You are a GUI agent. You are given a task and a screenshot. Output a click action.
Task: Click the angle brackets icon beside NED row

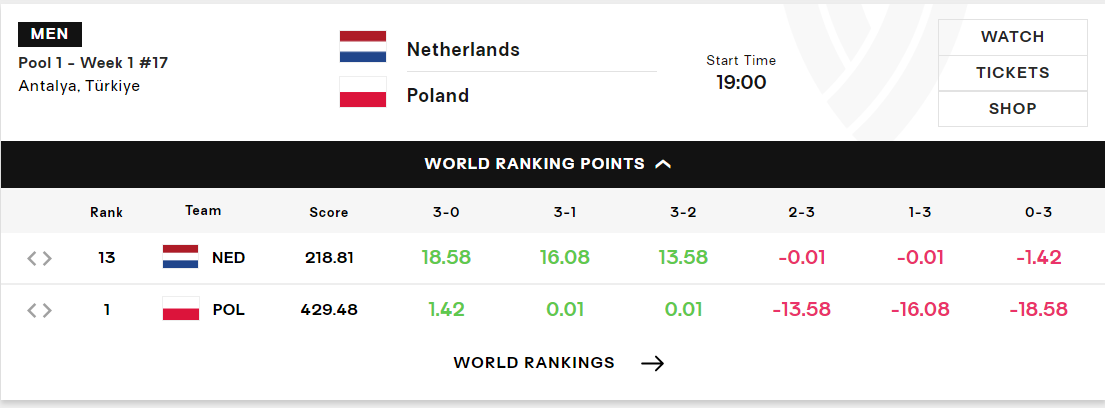(x=39, y=259)
